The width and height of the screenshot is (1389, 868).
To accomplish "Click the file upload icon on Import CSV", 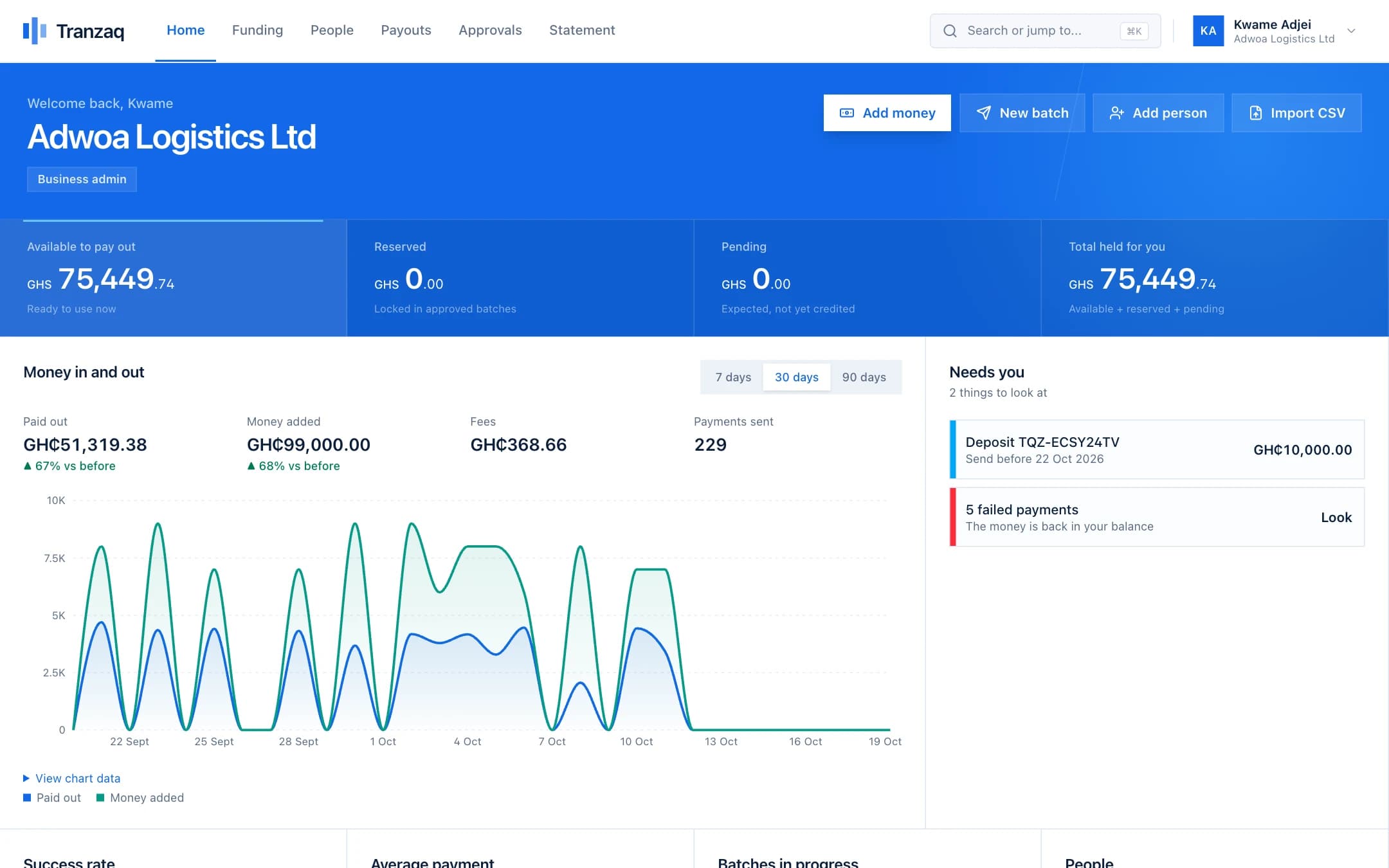I will (x=1255, y=113).
